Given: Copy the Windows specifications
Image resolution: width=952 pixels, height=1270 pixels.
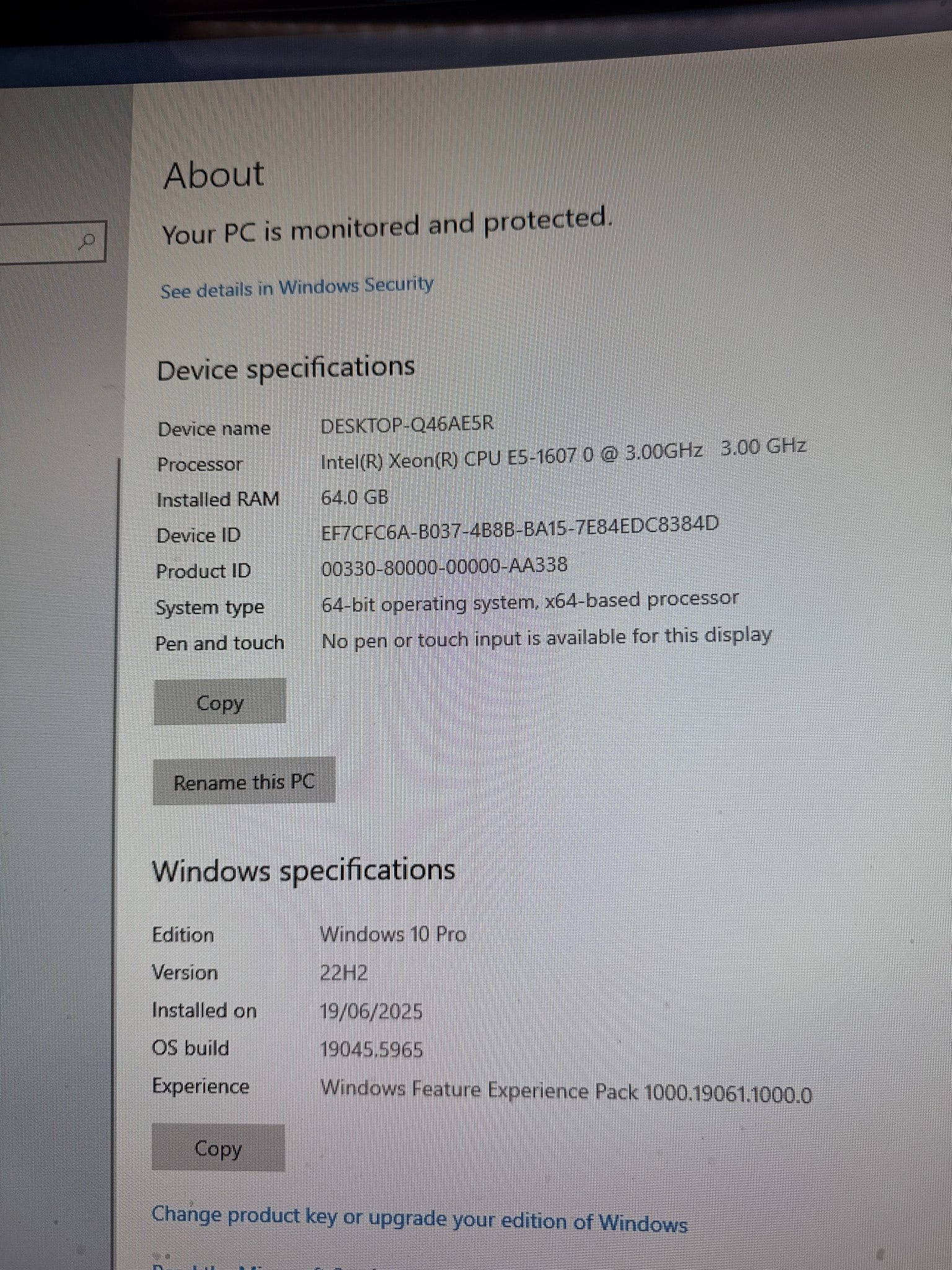Looking at the screenshot, I should pyautogui.click(x=218, y=1148).
